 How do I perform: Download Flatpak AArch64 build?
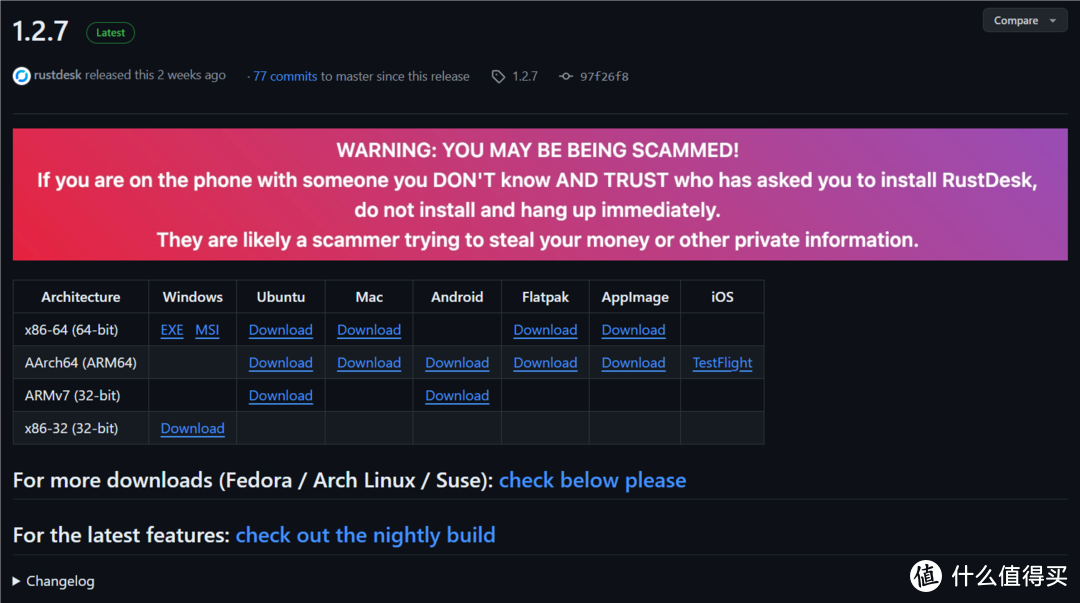click(x=546, y=362)
